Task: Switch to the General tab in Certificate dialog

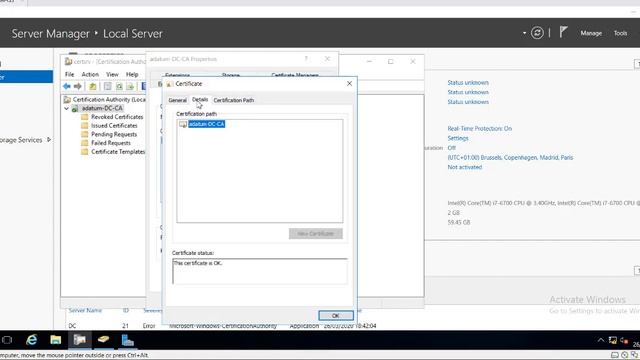Action: click(x=178, y=100)
